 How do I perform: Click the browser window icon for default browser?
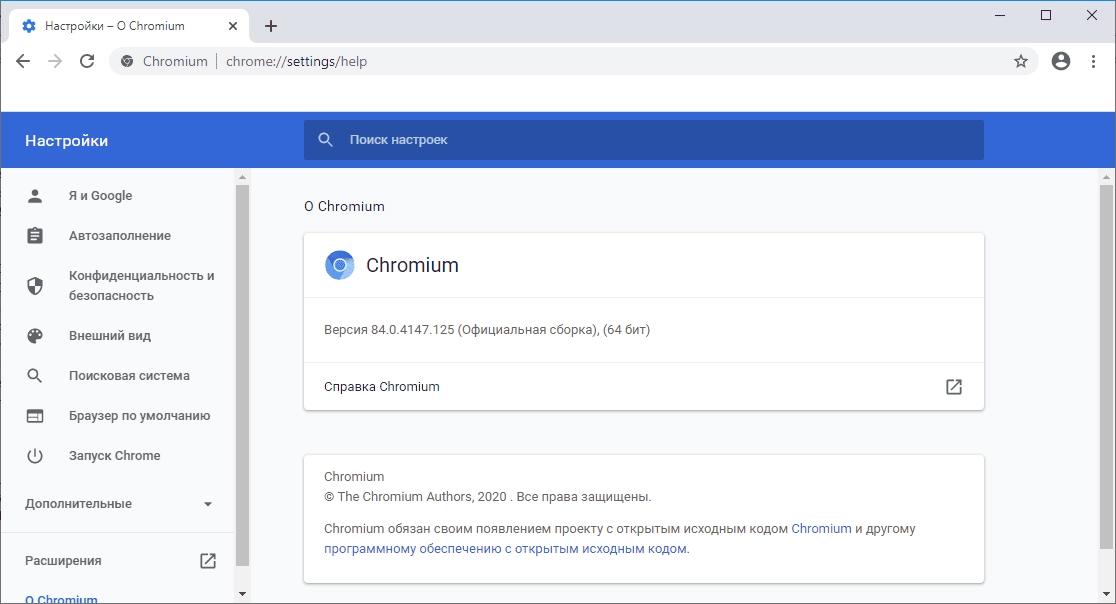[35, 415]
